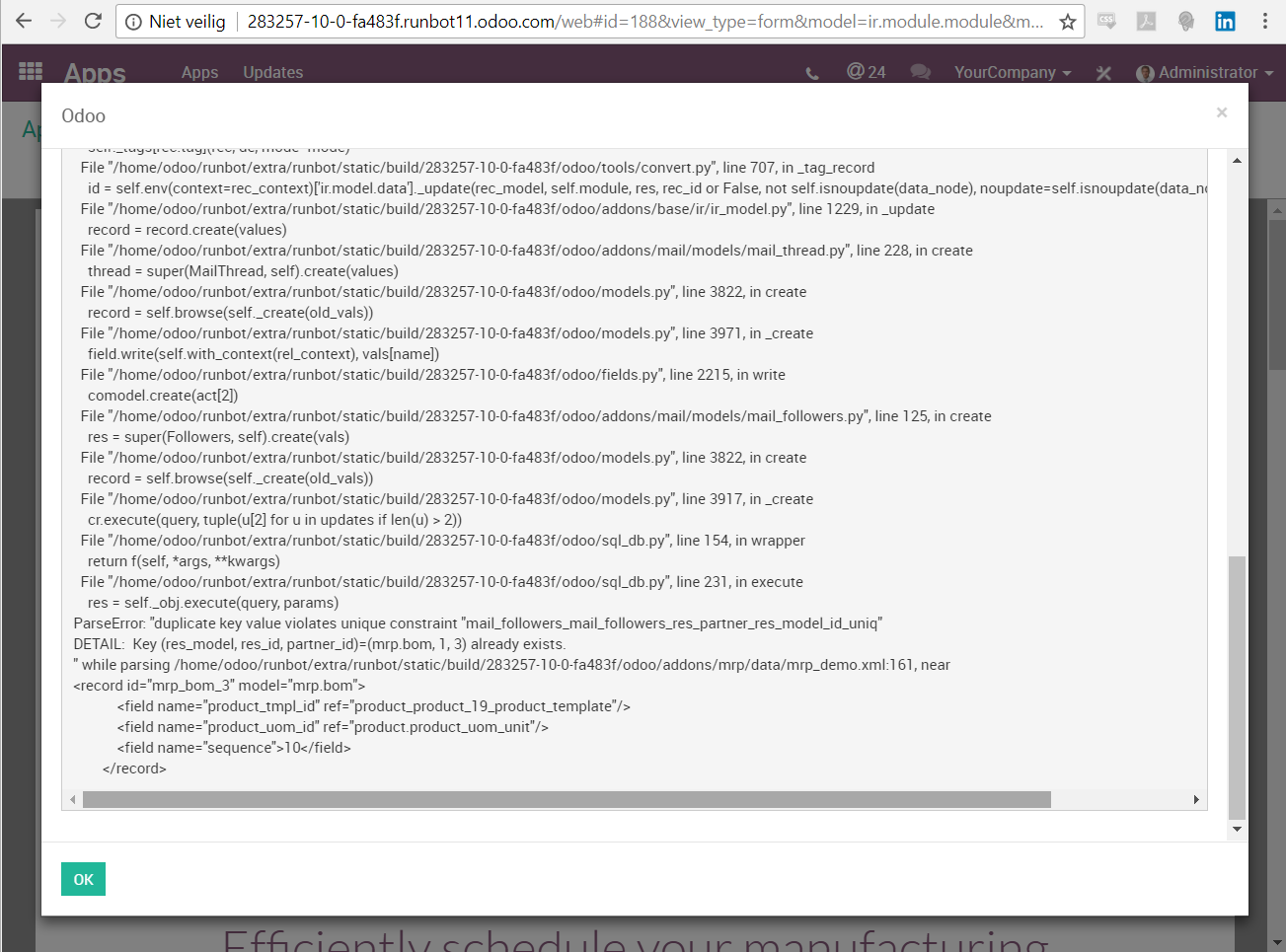Go back to previous browser page
1286x952 pixels.
click(24, 21)
